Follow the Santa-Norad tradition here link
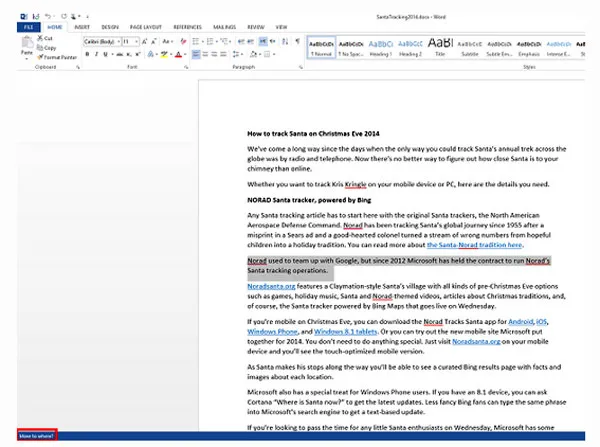Image resolution: width=600 pixels, height=447 pixels. click(x=474, y=245)
